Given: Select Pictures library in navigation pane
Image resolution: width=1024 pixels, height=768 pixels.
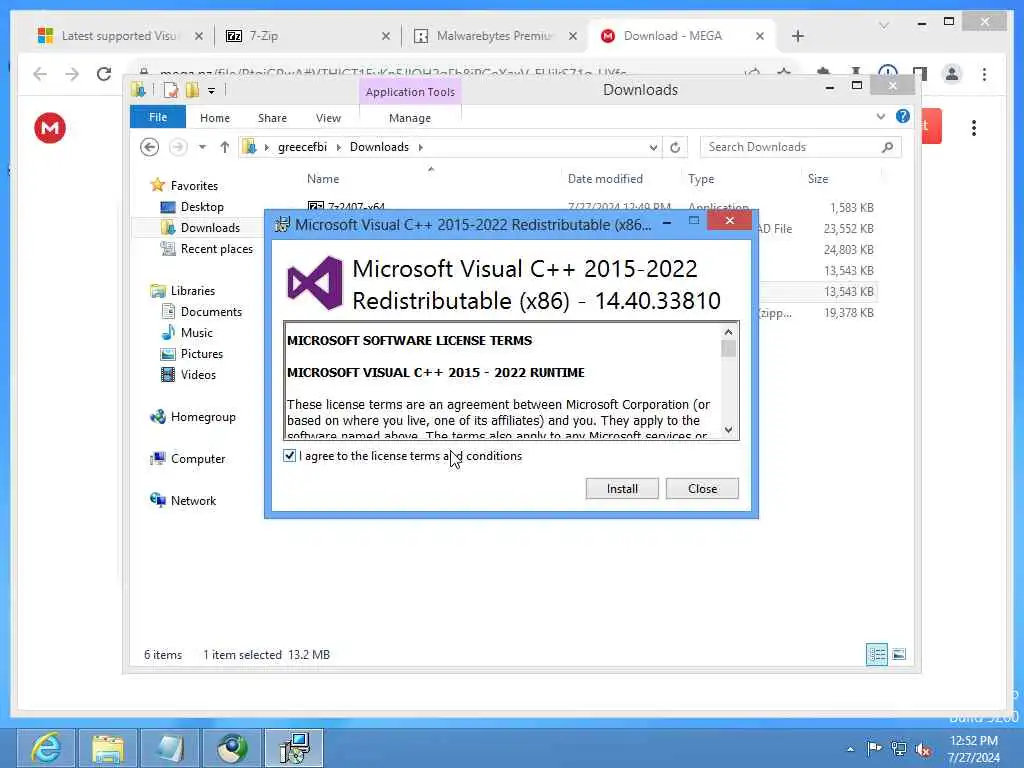Looking at the screenshot, I should [x=202, y=353].
